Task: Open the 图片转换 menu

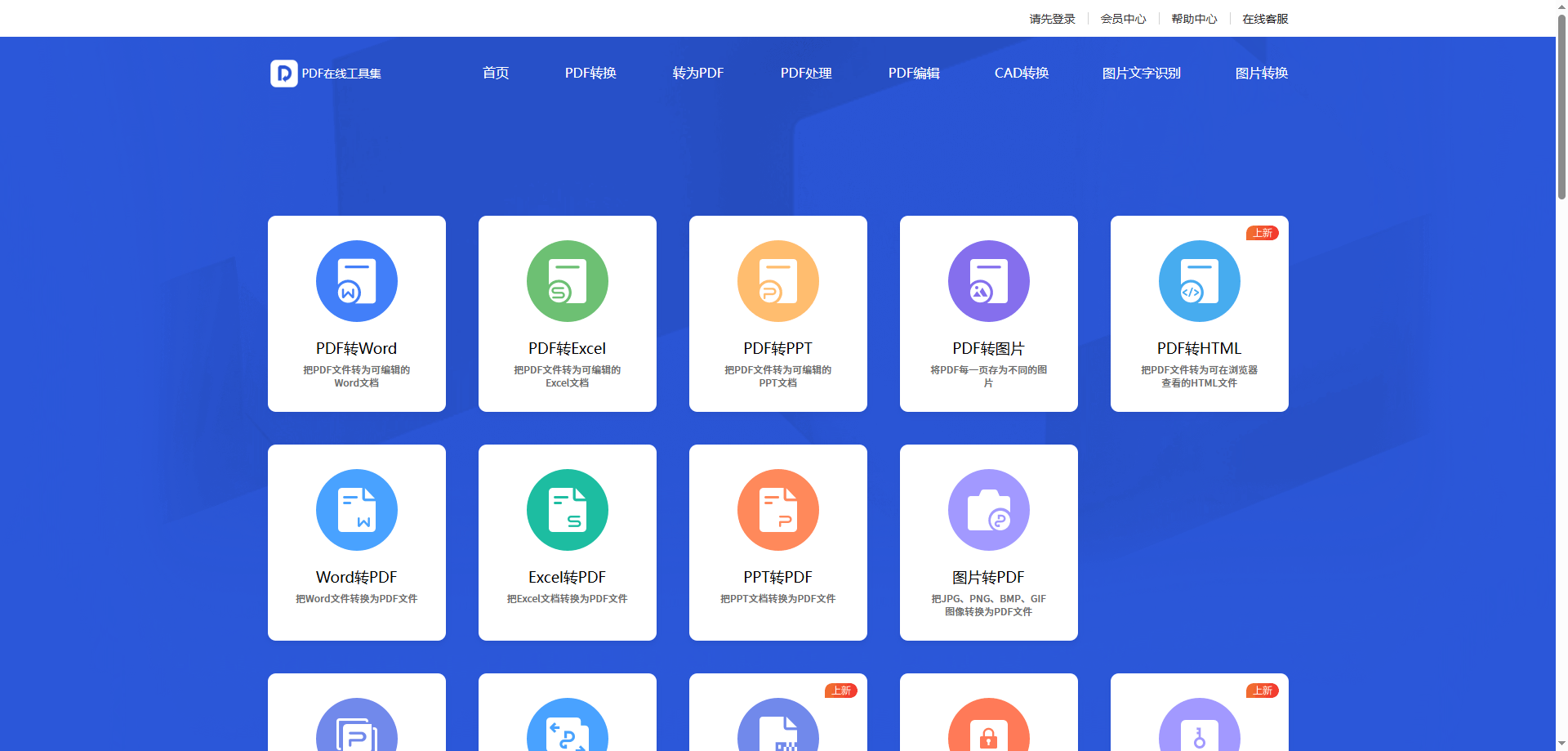Action: coord(1262,73)
